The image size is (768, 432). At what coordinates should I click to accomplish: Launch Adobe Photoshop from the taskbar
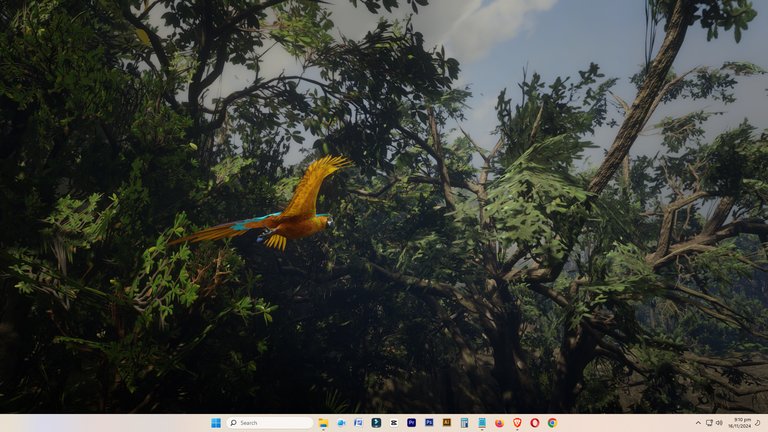point(429,423)
